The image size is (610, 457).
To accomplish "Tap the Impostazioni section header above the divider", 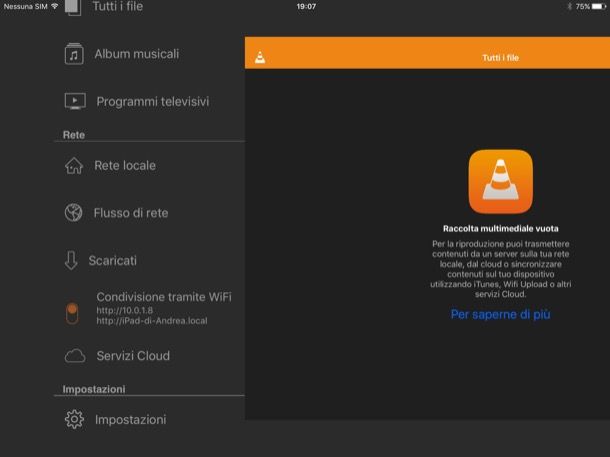I will coord(94,389).
